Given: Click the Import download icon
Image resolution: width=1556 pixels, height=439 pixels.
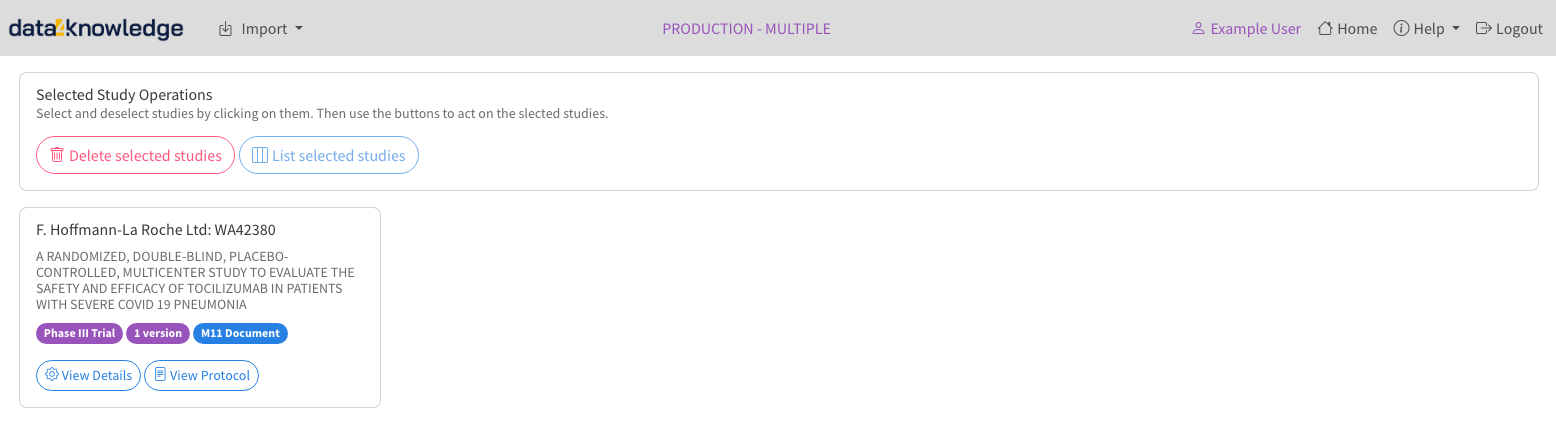Looking at the screenshot, I should 225,29.
